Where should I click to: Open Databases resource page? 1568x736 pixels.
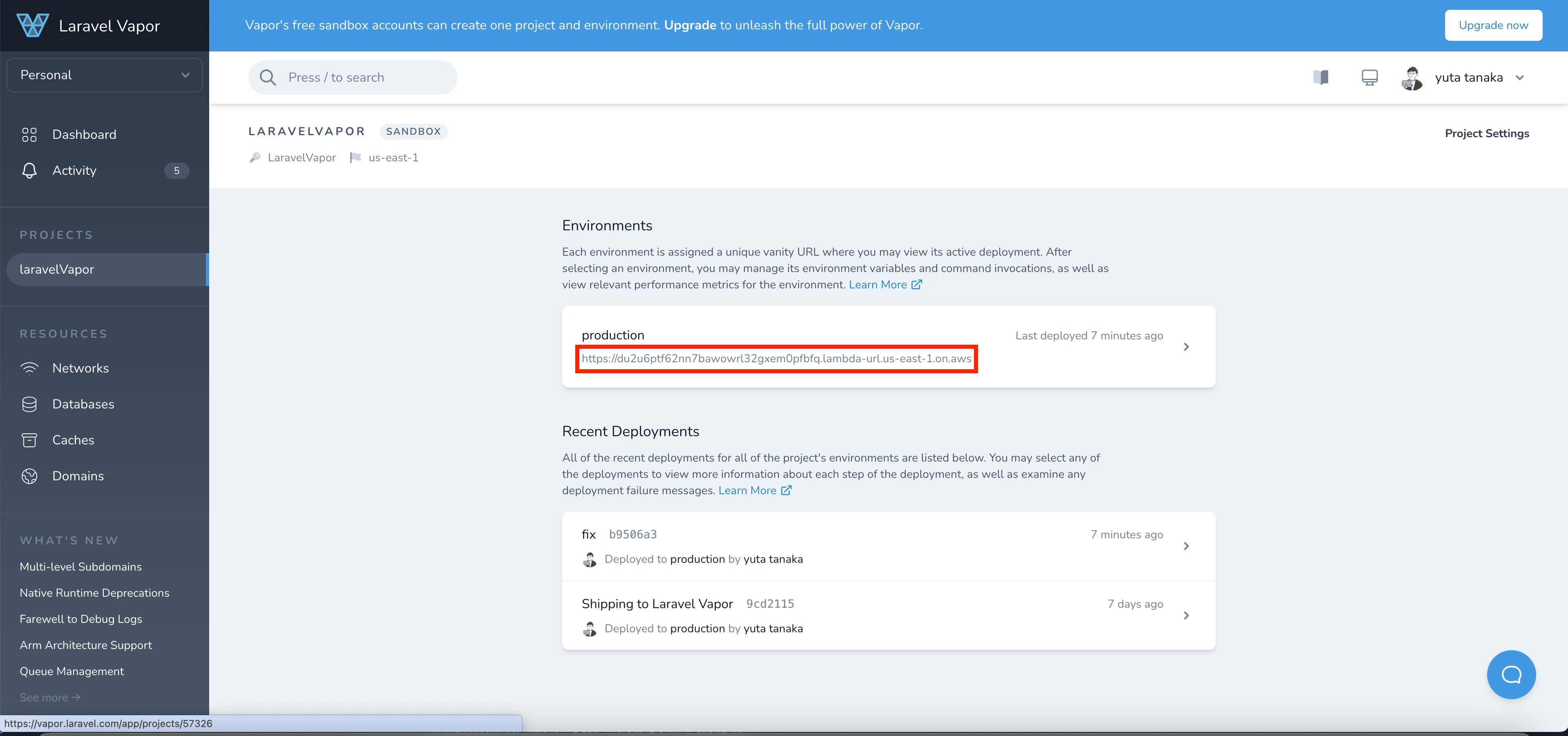[x=83, y=404]
